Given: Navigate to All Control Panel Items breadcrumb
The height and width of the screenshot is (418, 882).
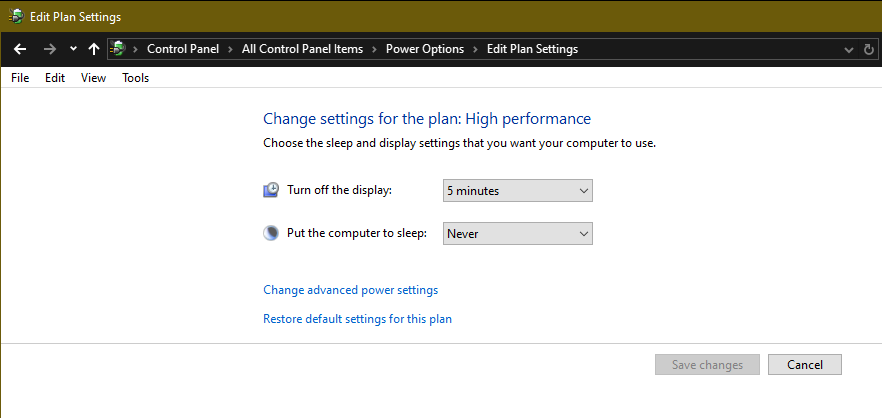Looking at the screenshot, I should click(x=303, y=49).
